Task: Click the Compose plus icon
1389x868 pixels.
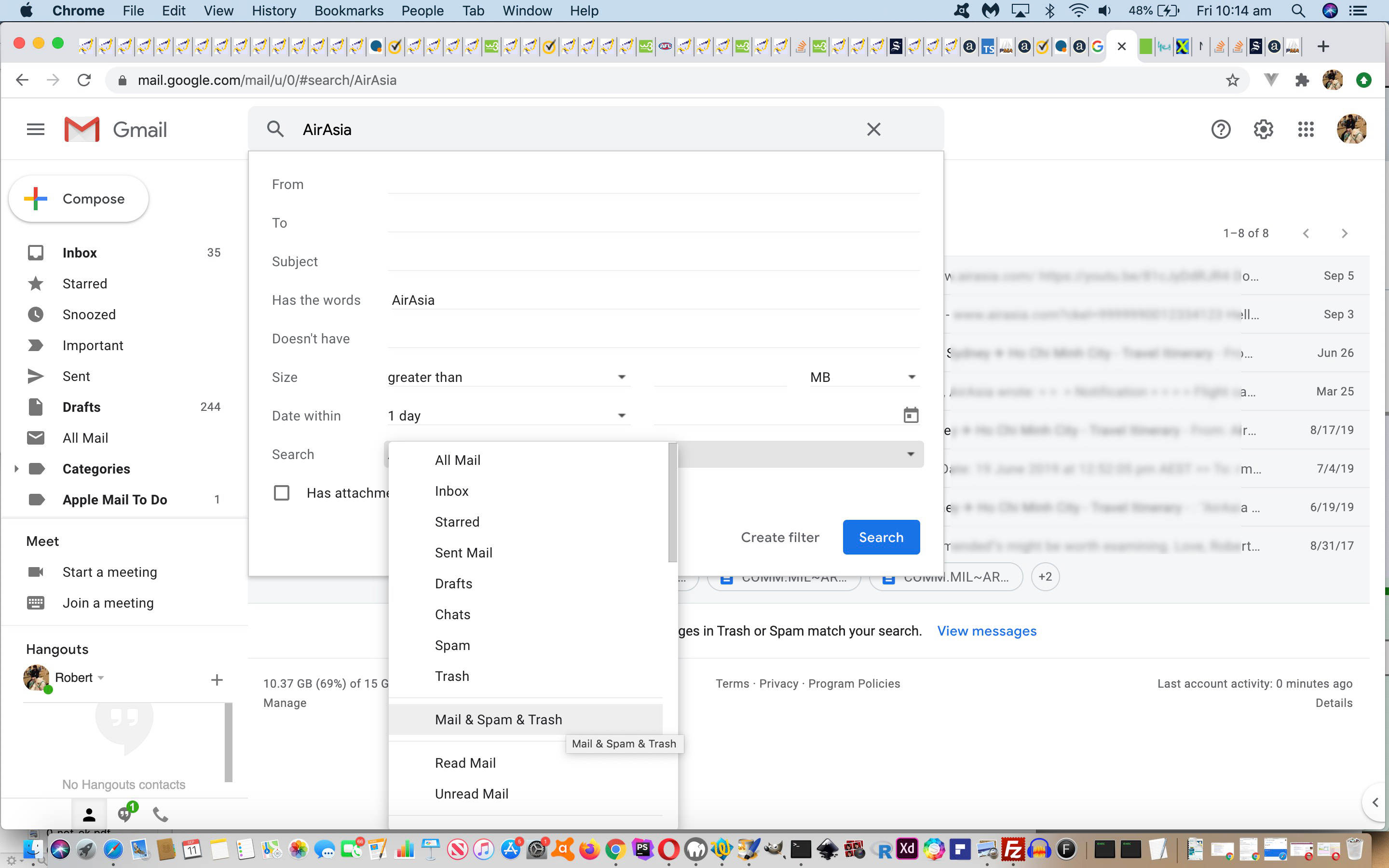Action: 36,199
